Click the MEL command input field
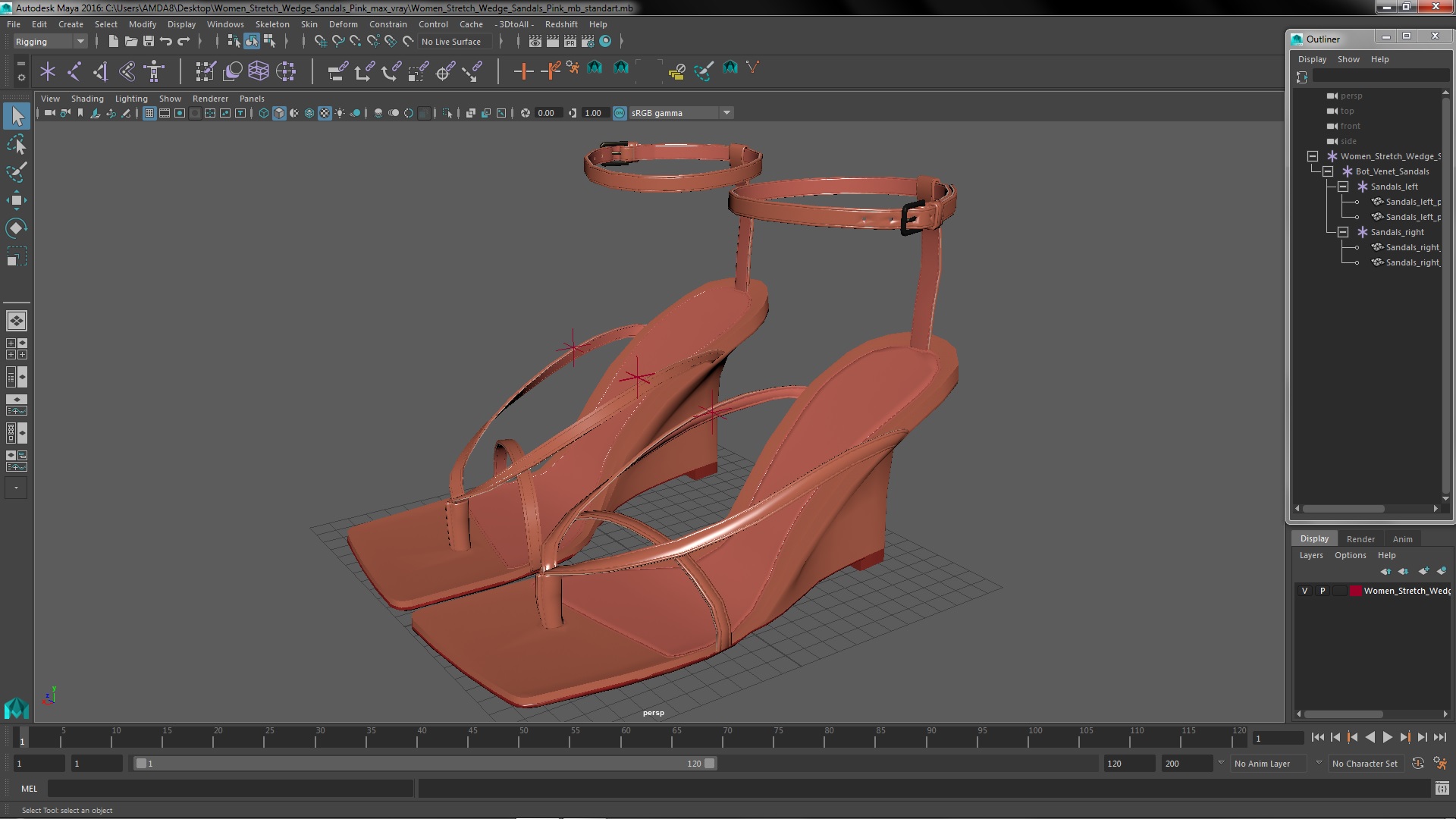The image size is (1456, 819). pyautogui.click(x=231, y=789)
